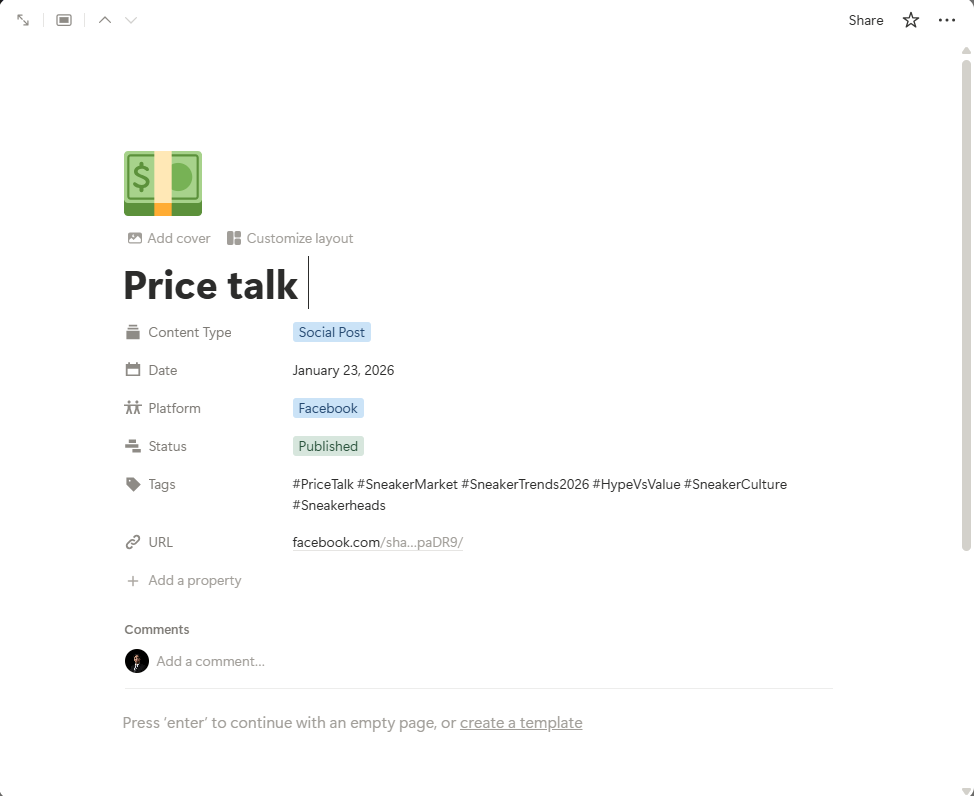Go to next page with down chevron
Screen dimensions: 974x796
tap(131, 20)
